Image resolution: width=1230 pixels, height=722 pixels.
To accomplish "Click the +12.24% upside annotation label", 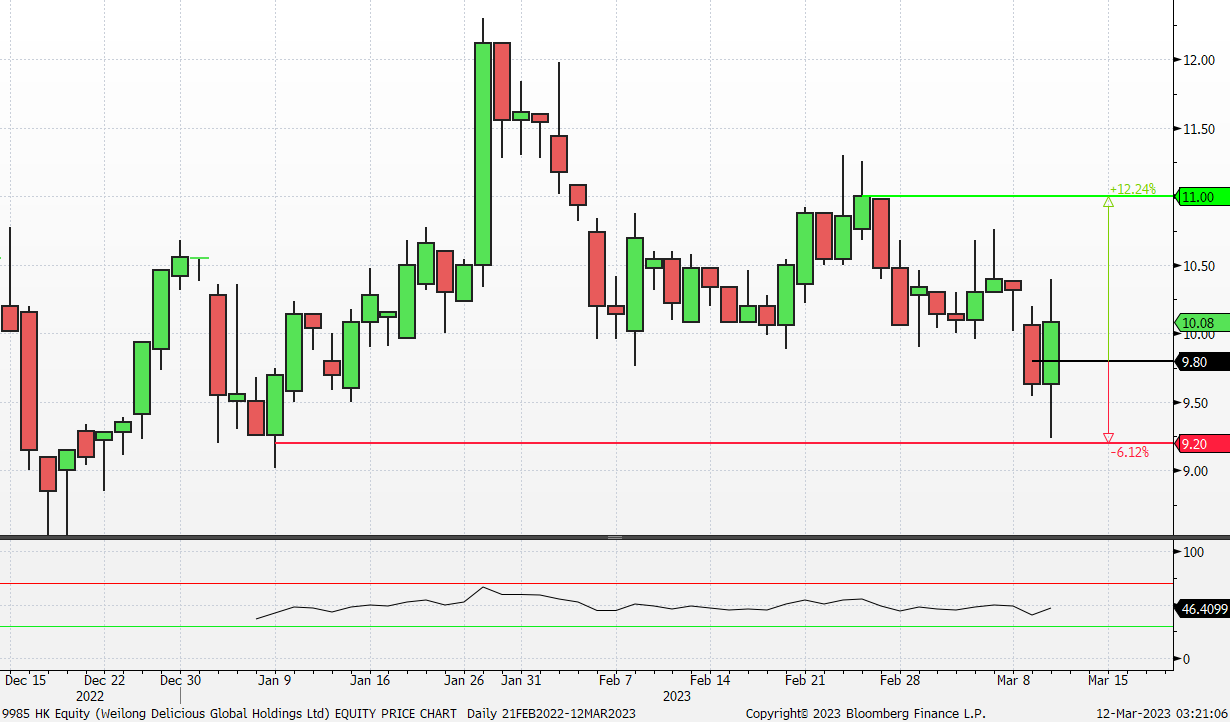I will 1133,188.
